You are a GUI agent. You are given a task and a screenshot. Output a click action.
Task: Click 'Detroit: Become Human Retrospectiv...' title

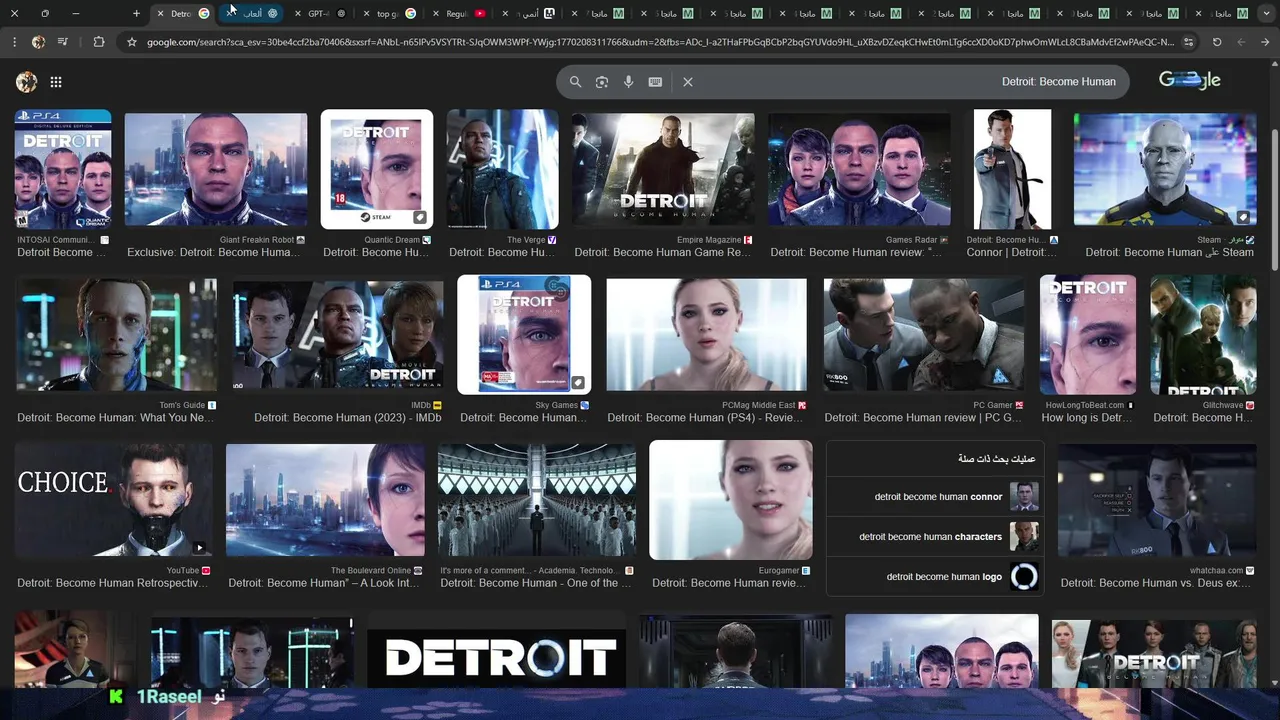113,583
